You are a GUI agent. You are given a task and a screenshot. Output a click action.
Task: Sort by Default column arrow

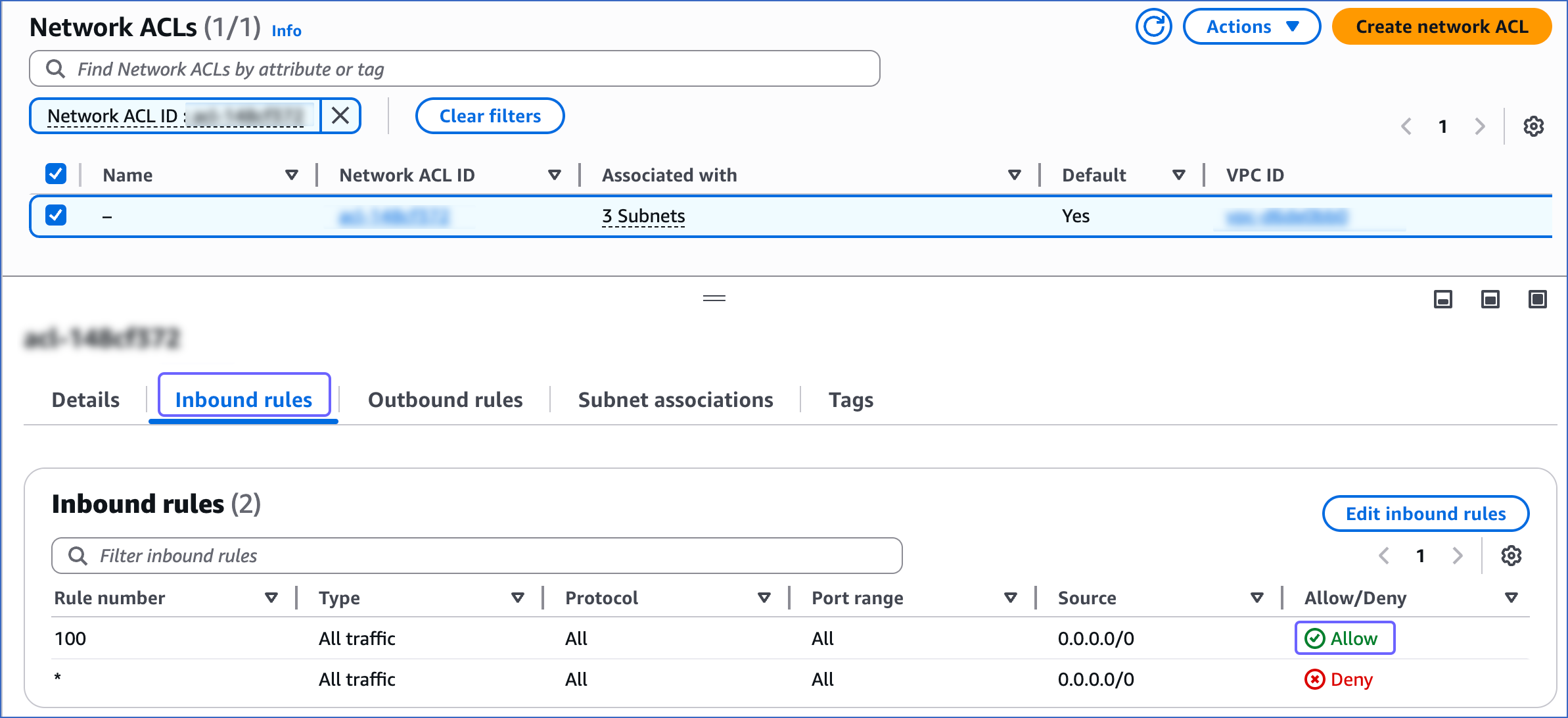pyautogui.click(x=1179, y=175)
